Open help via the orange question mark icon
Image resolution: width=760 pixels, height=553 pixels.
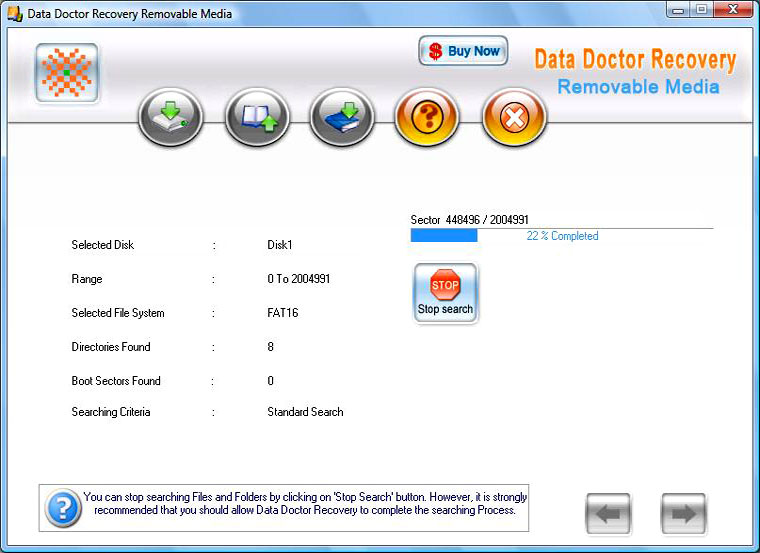click(427, 117)
